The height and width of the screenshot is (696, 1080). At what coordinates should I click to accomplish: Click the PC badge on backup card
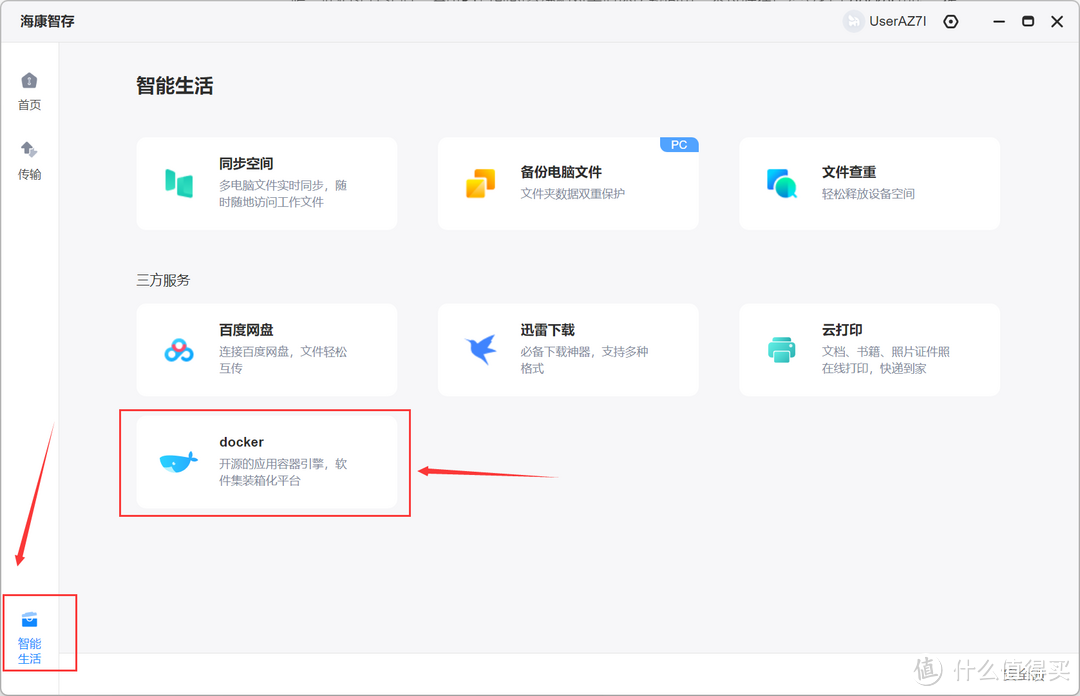coord(679,144)
